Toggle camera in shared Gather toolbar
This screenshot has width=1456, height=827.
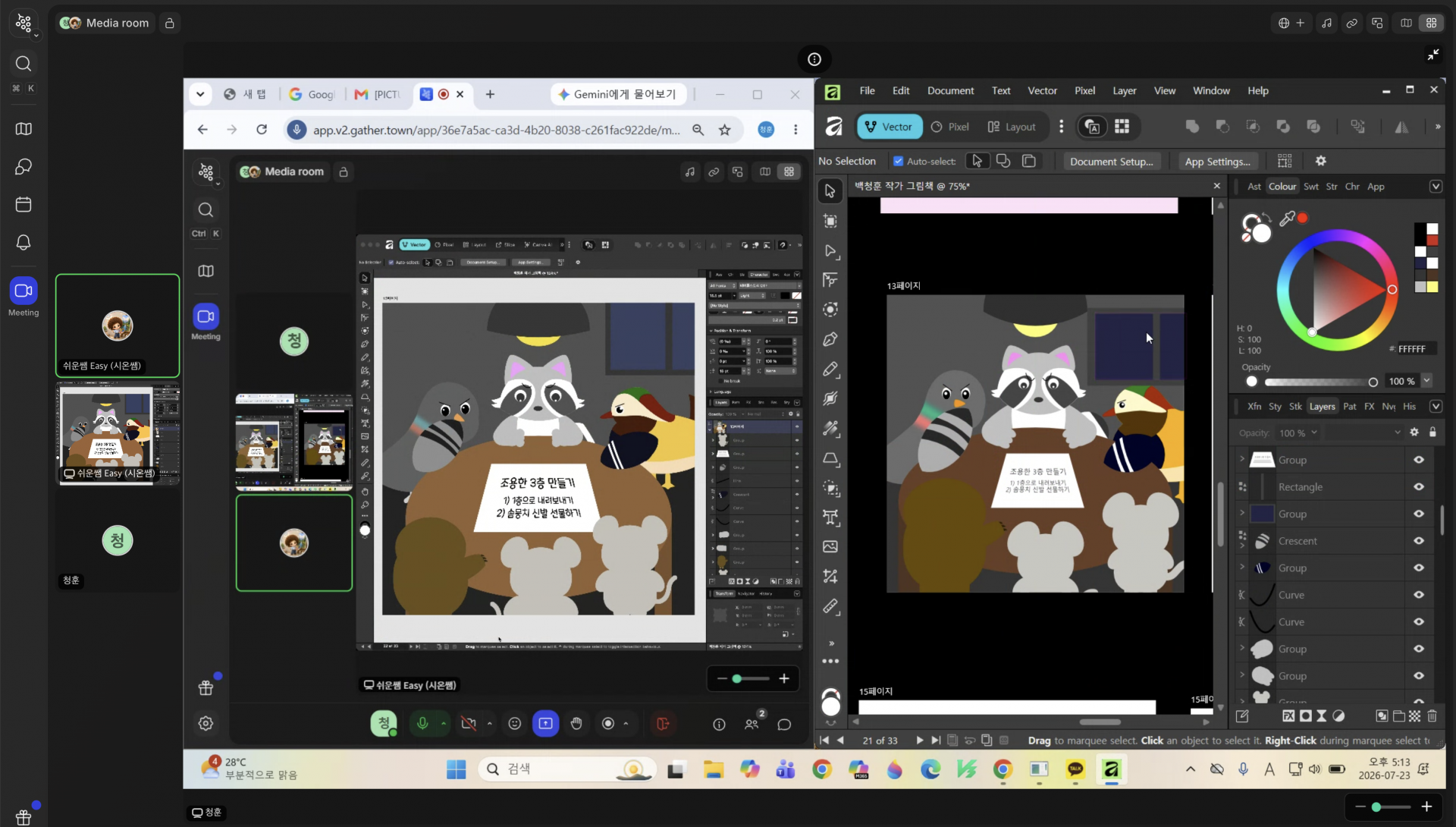tap(469, 724)
